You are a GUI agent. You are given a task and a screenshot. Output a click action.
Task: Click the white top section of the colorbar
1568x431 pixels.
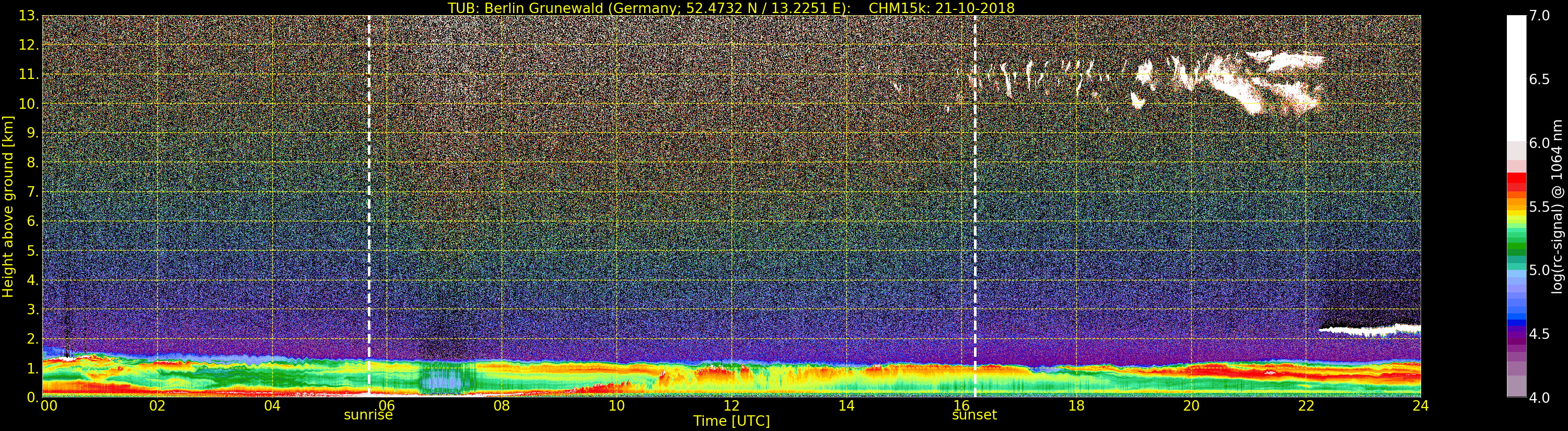pos(1516,73)
